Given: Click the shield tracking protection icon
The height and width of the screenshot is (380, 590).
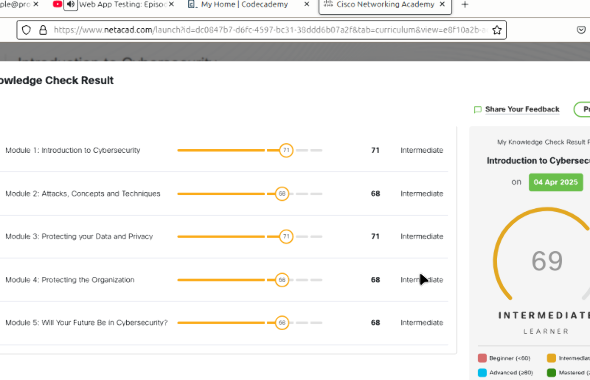Looking at the screenshot, I should point(26,30).
